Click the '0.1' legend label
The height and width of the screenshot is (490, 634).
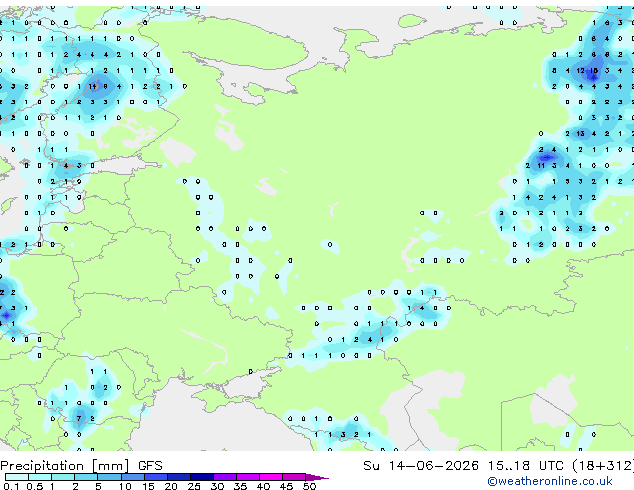(x=11, y=486)
